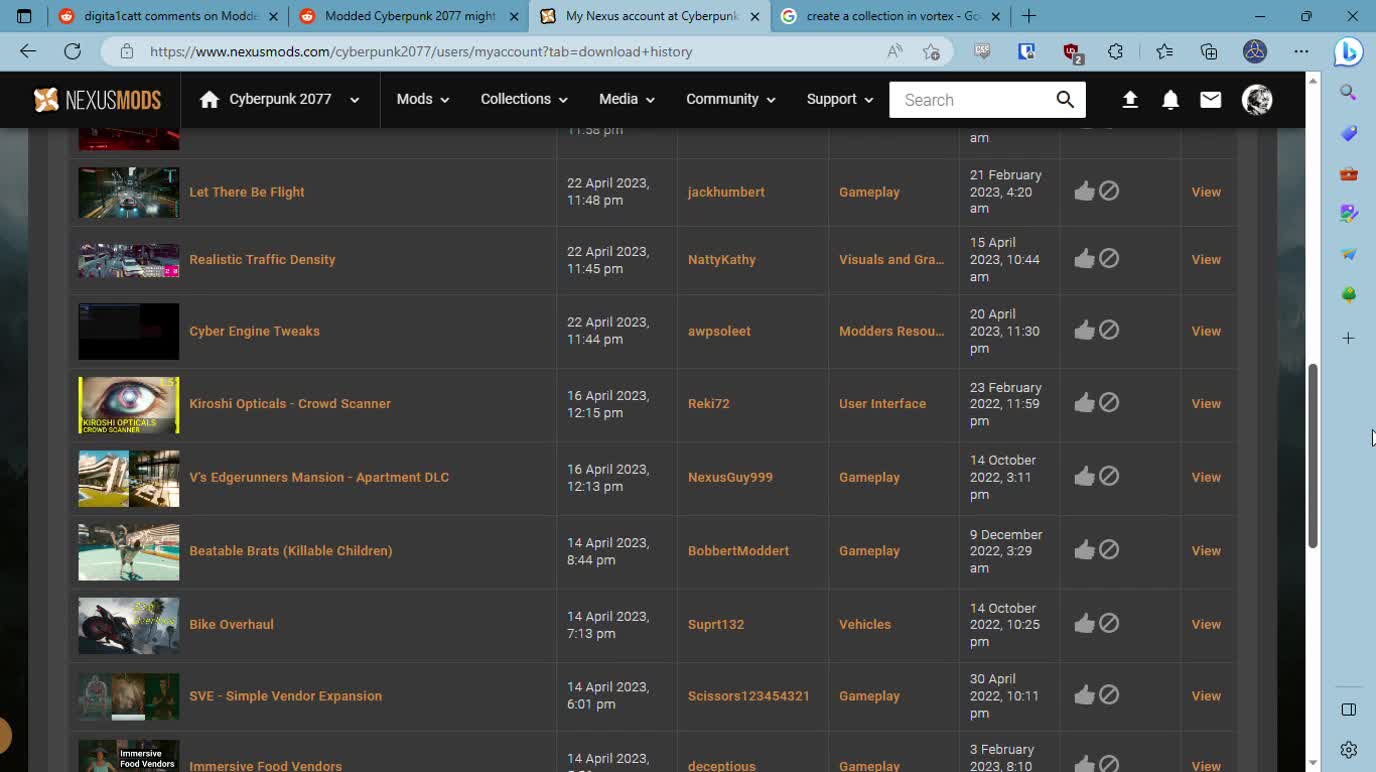This screenshot has height=772, width=1376.
Task: Open the messages envelope icon
Action: coord(1210,100)
